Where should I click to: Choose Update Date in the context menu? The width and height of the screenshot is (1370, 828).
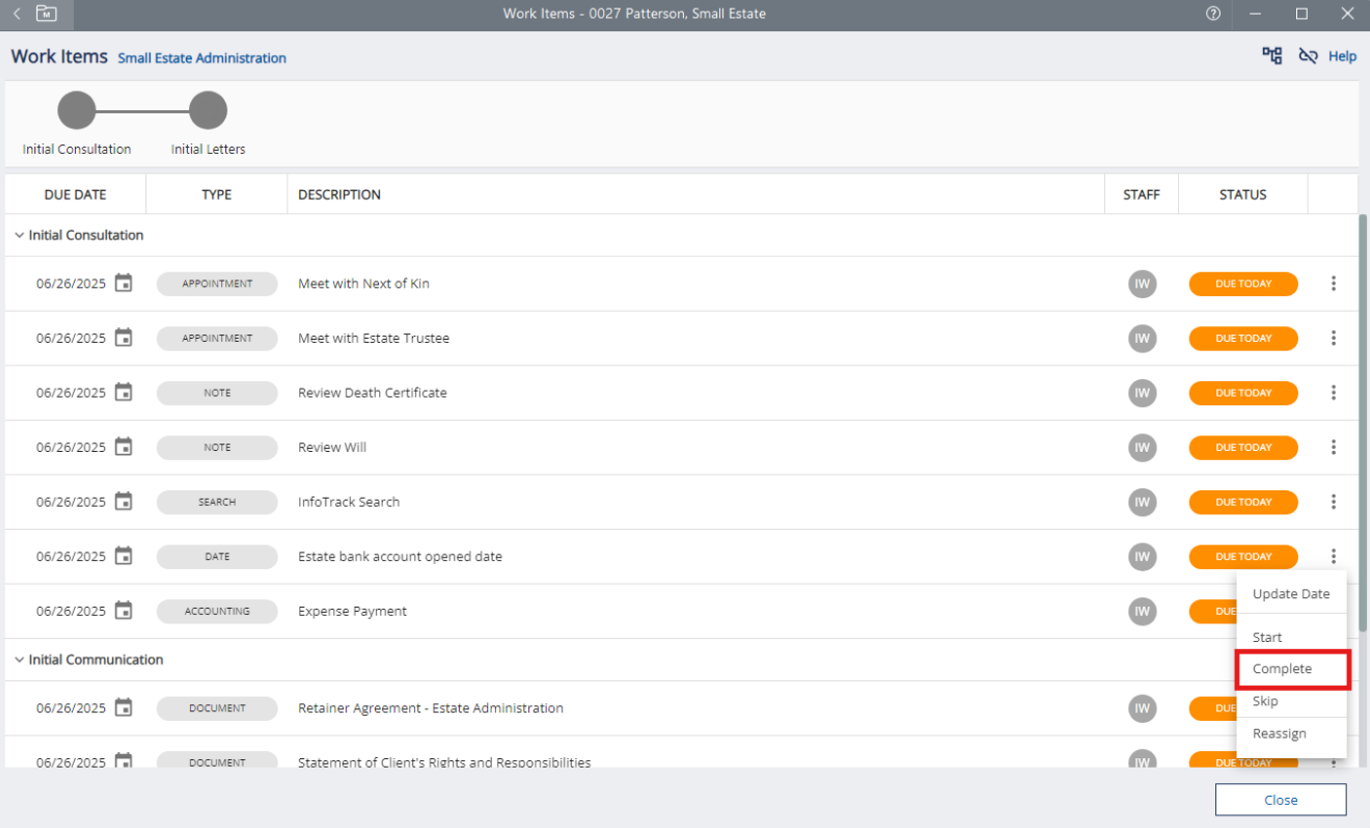(x=1291, y=594)
